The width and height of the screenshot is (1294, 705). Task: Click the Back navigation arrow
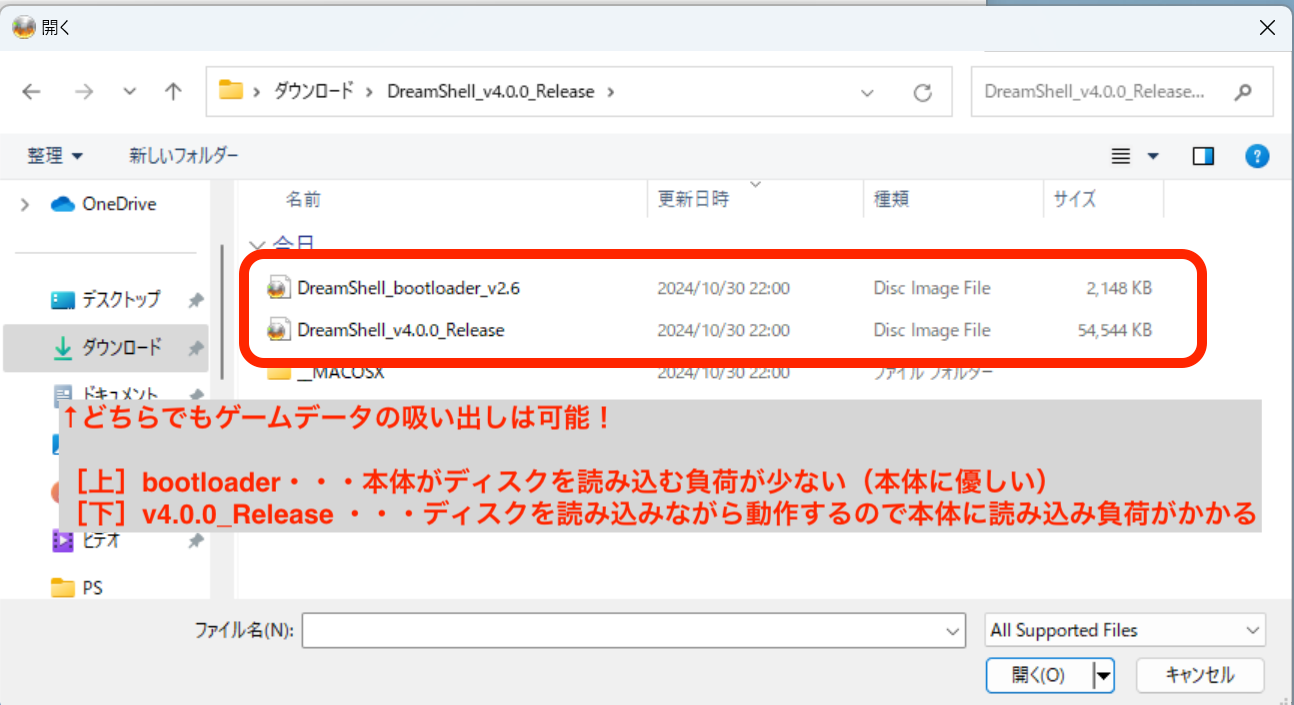click(32, 92)
